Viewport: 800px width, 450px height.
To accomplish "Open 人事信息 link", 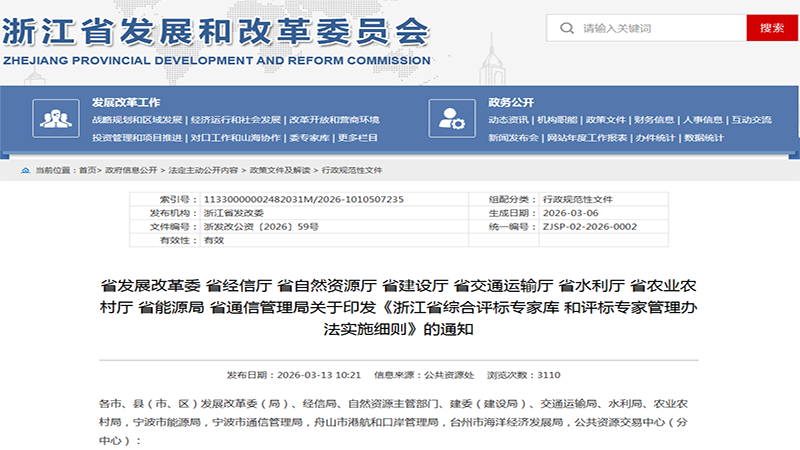I will (703, 120).
